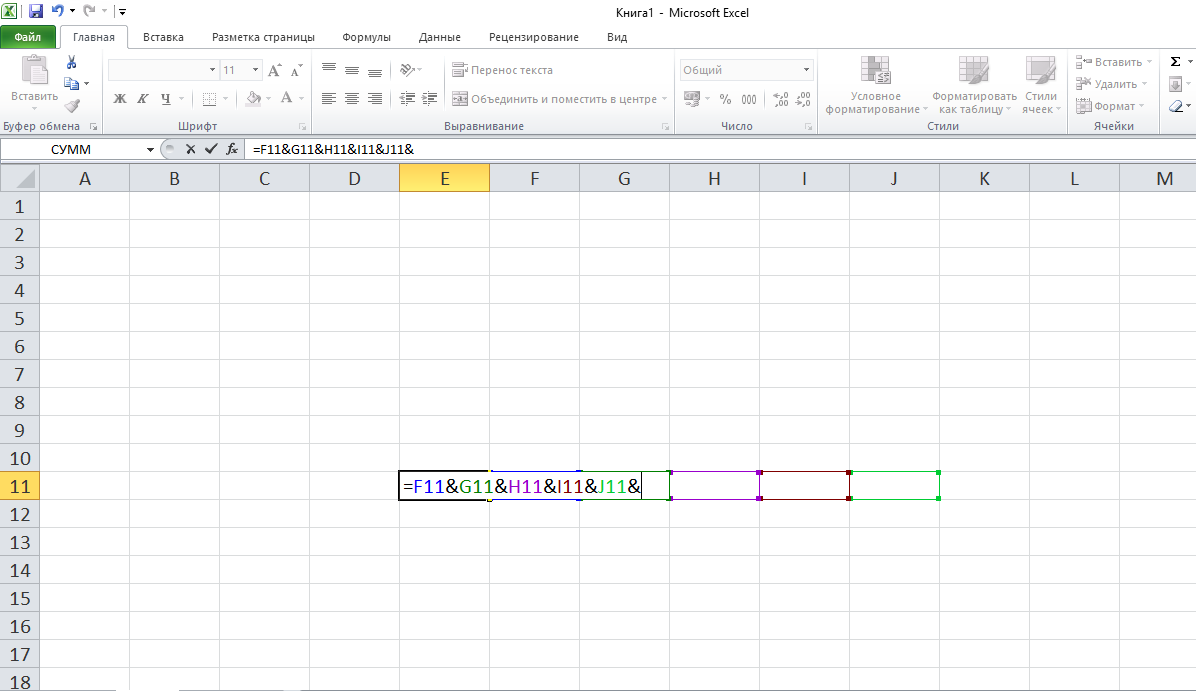The image size is (1196, 691).
Task: Align text left in the cell
Action: 329,98
